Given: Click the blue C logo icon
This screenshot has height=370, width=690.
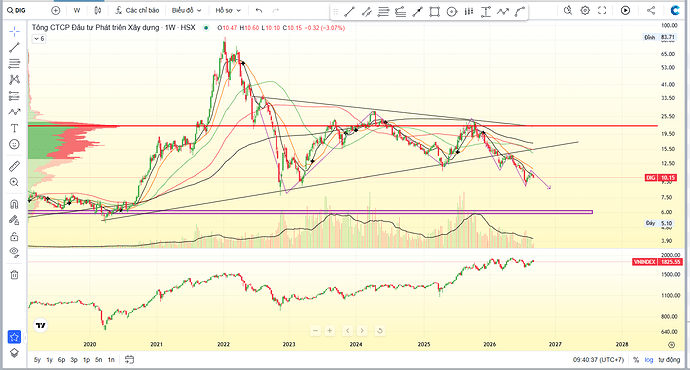Looking at the screenshot, I should click(675, 10).
